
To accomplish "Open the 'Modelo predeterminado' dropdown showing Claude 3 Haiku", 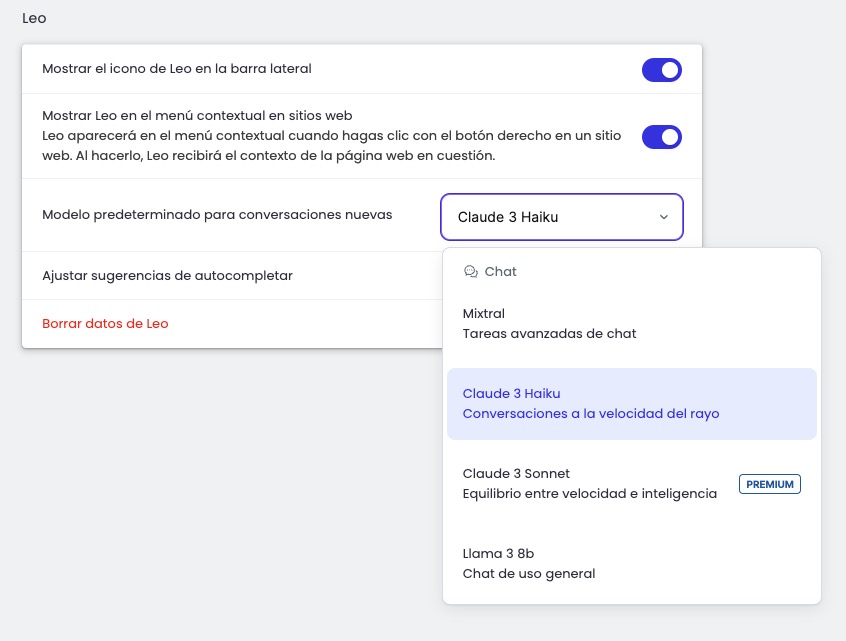I will pyautogui.click(x=561, y=216).
